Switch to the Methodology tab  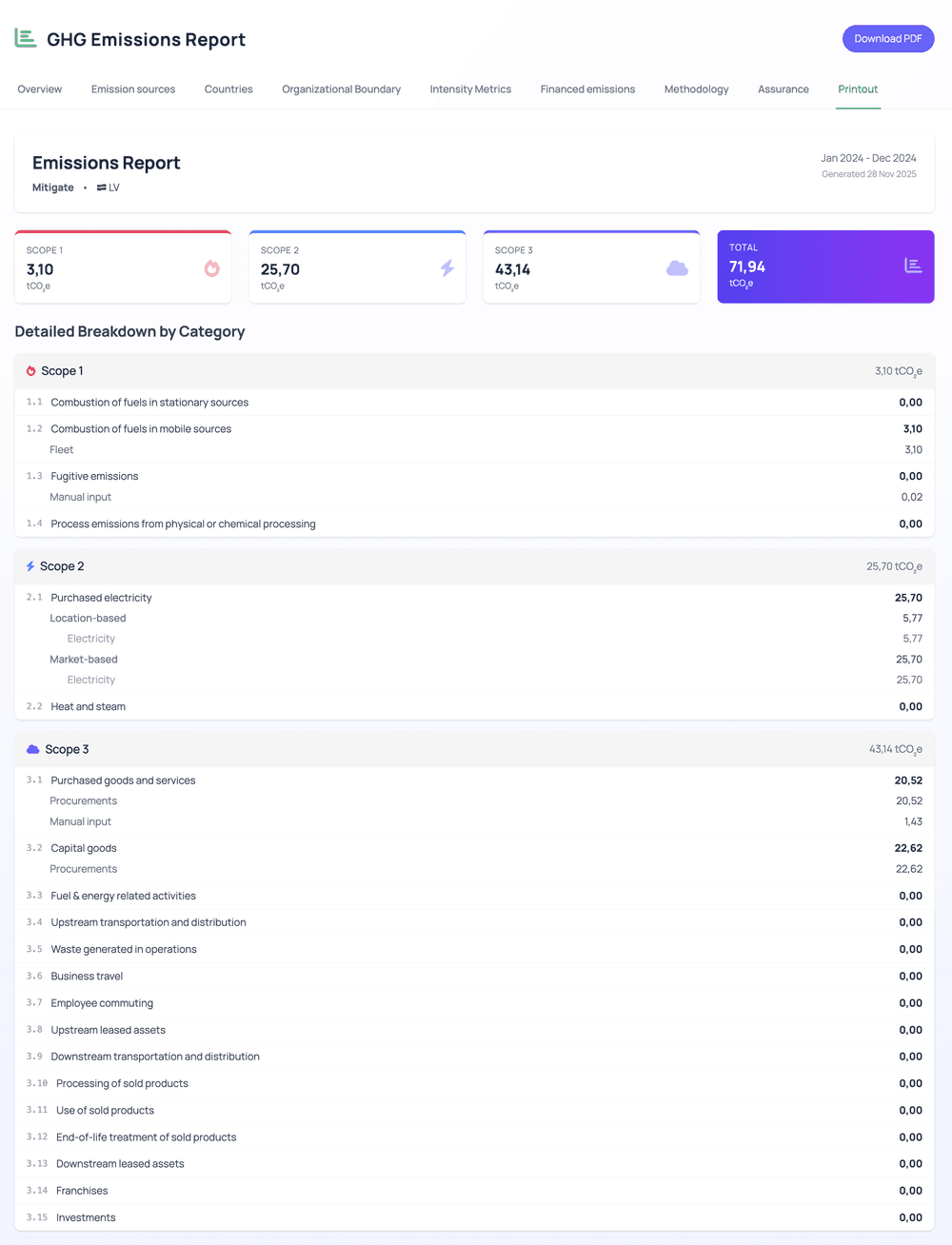click(x=696, y=89)
